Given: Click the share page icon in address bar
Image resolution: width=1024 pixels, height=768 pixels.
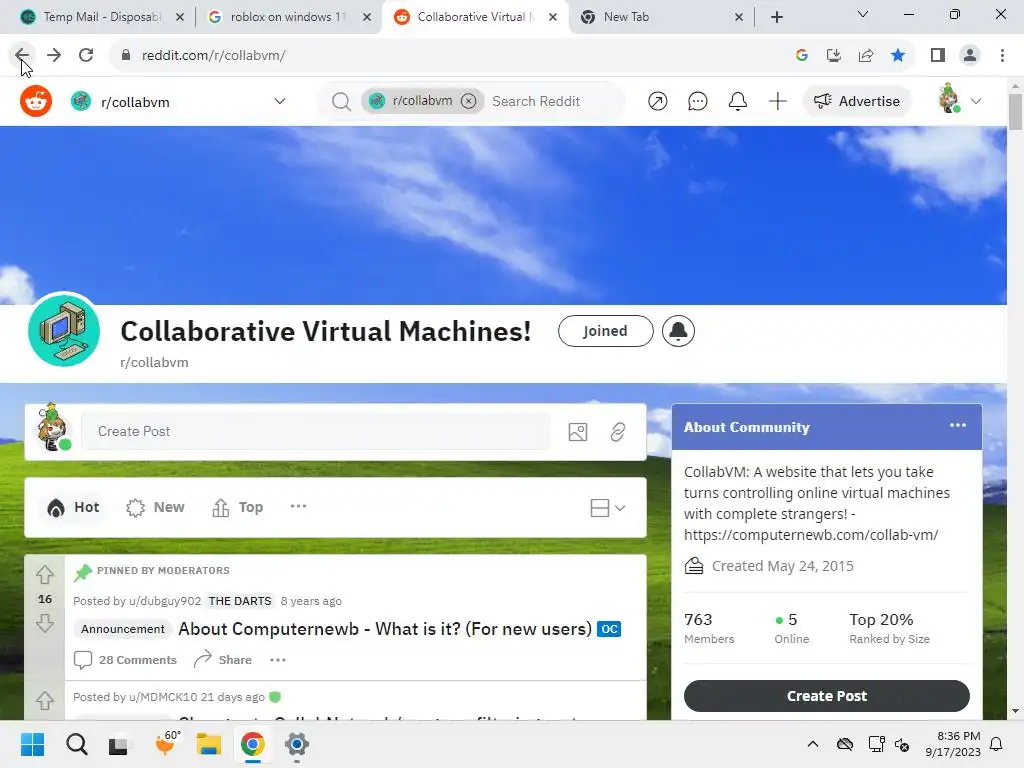Looking at the screenshot, I should tap(866, 55).
